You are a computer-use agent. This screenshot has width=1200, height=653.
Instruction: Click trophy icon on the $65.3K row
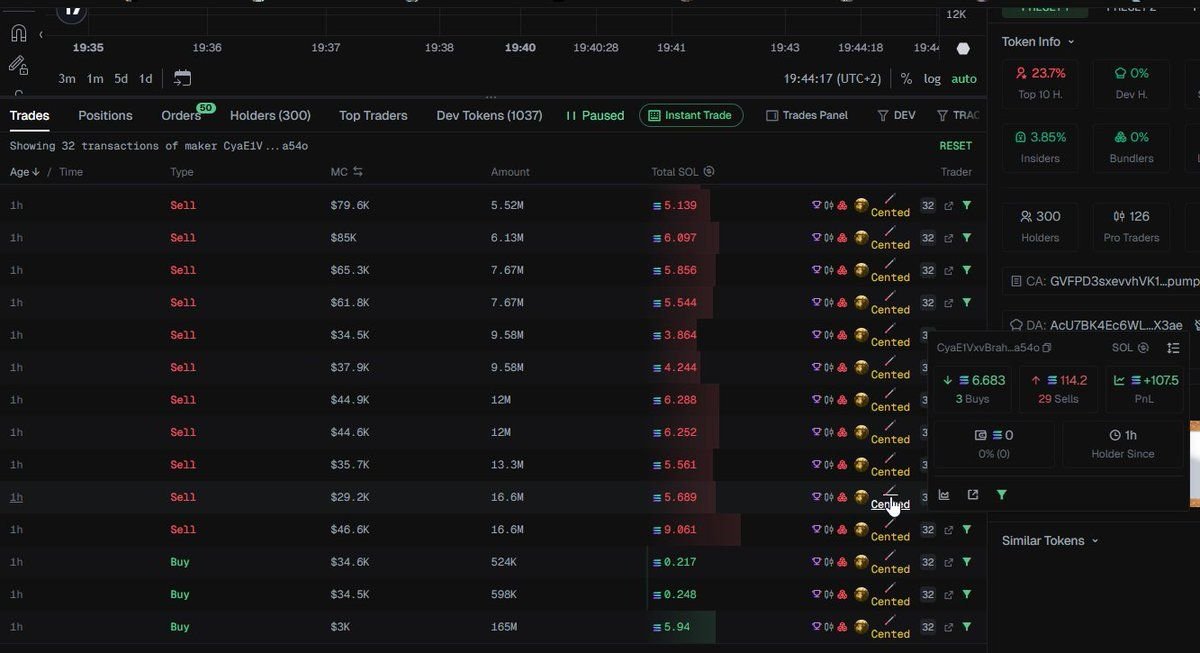tap(816, 270)
